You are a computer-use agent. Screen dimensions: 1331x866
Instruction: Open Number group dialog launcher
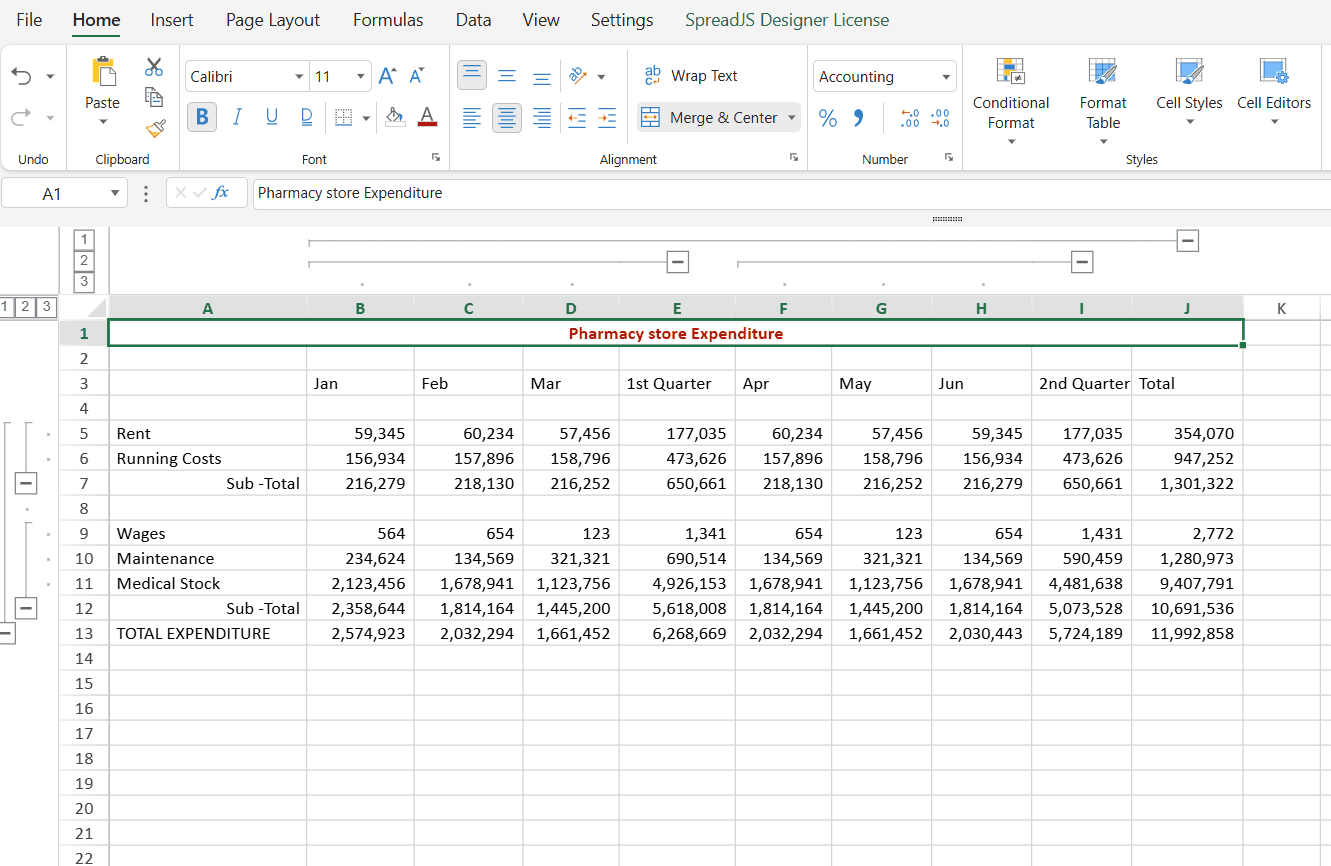coord(949,158)
